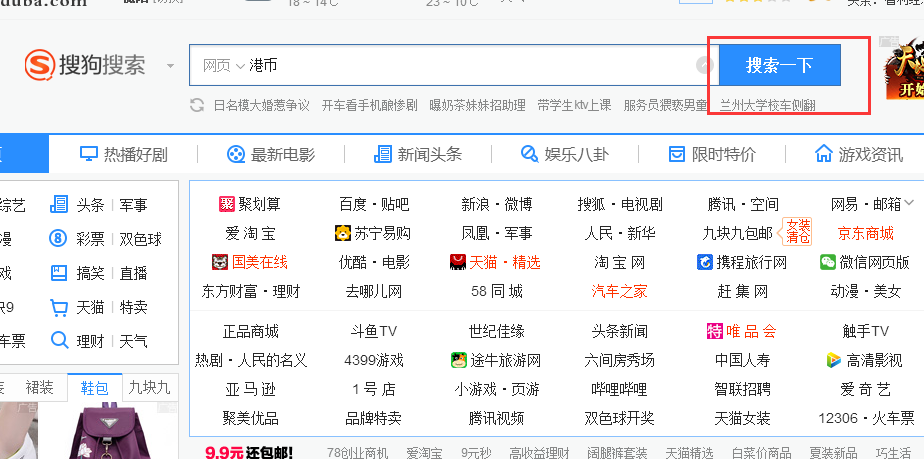Image resolution: width=924 pixels, height=459 pixels.
Task: Click the 头条 news icon in sidebar
Action: pyautogui.click(x=59, y=204)
